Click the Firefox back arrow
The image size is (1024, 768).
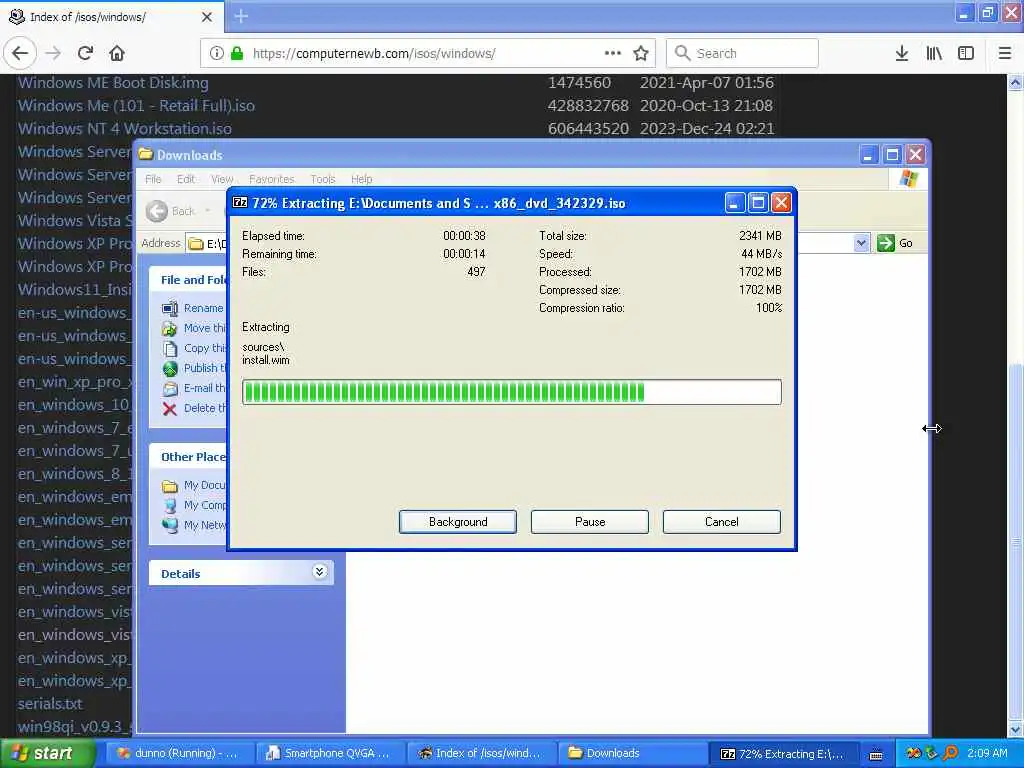pos(20,53)
